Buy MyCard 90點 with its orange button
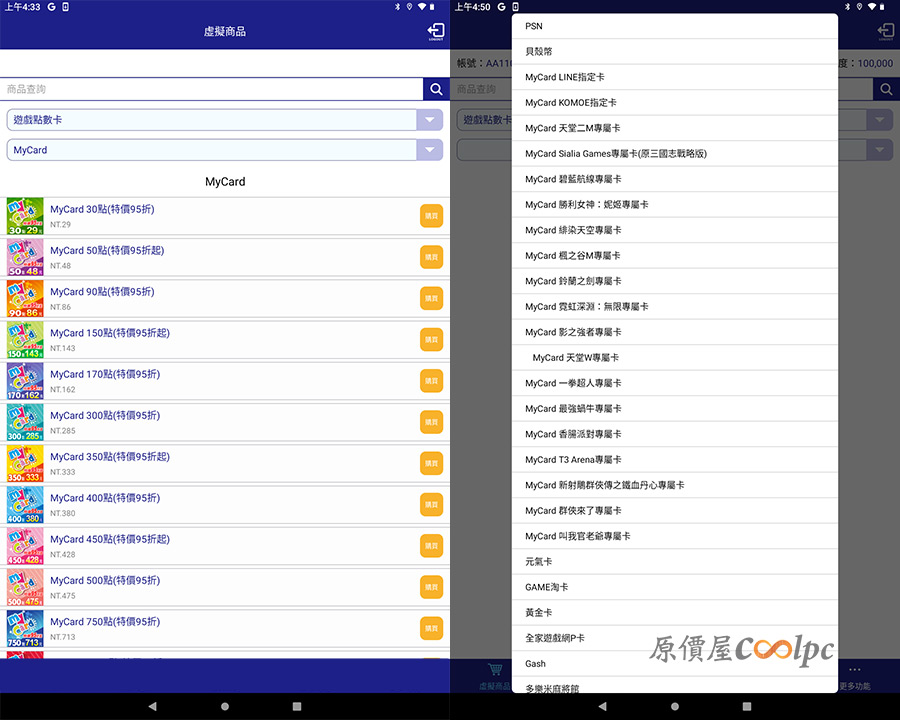This screenshot has width=900, height=720. [x=431, y=299]
